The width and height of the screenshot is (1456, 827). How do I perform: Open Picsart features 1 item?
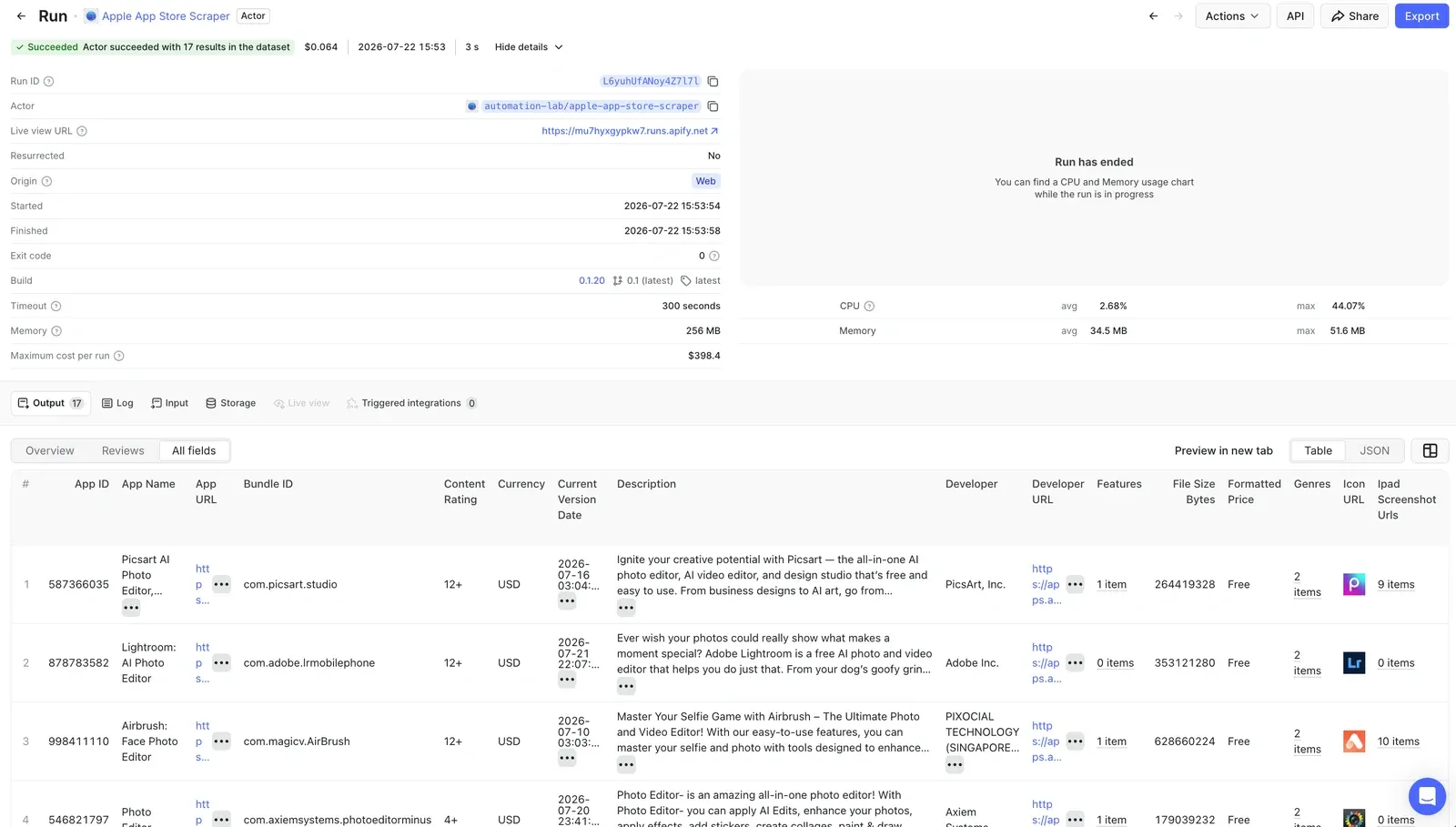[1111, 584]
